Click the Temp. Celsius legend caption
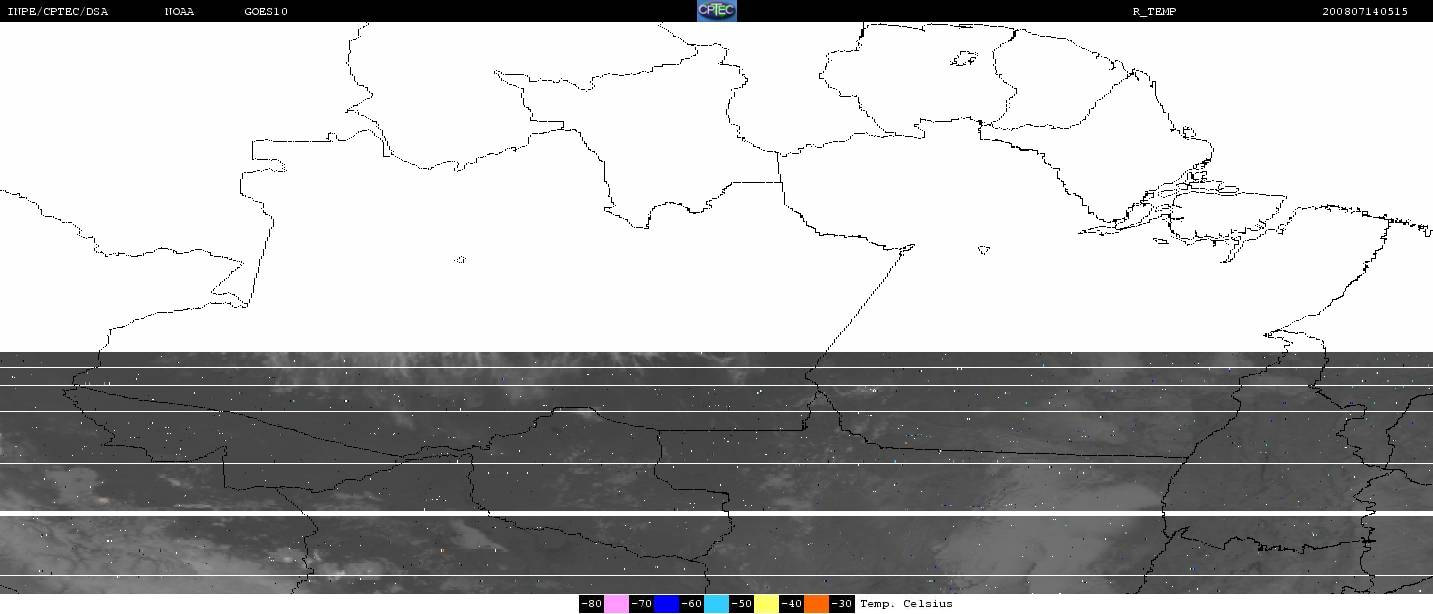The width and height of the screenshot is (1433, 614). pyautogui.click(x=906, y=604)
